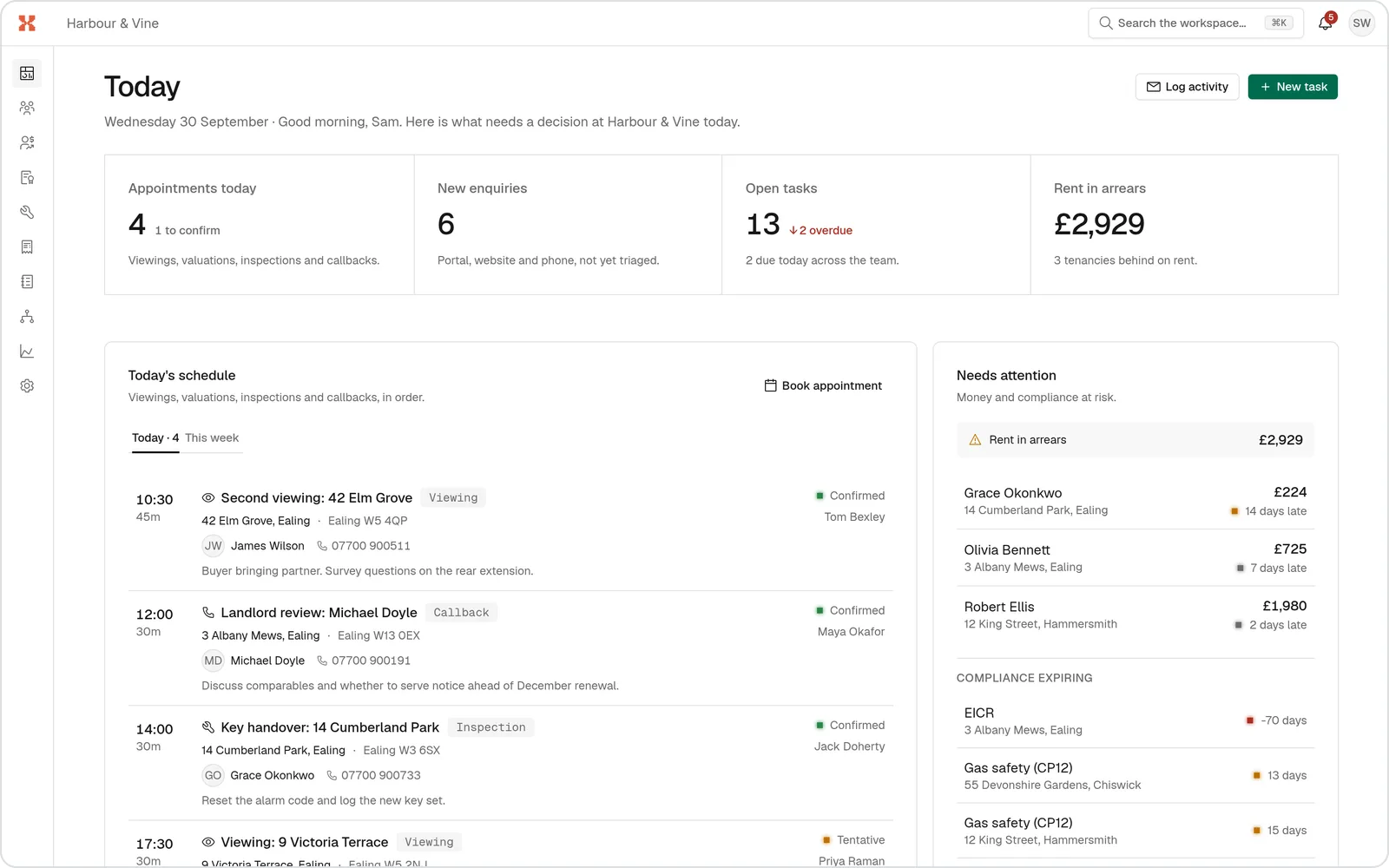
Task: Open the Rent in arrears £2,929 card
Action: pos(1184,225)
